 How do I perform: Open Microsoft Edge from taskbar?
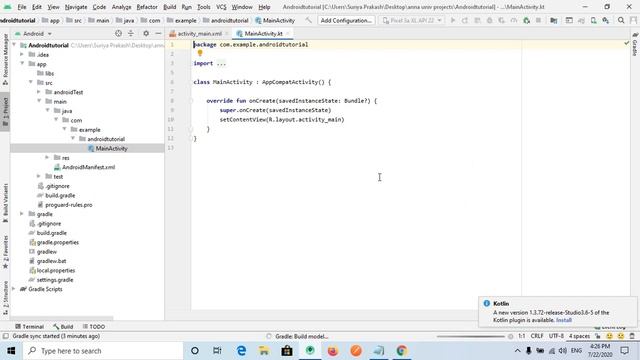point(241,351)
